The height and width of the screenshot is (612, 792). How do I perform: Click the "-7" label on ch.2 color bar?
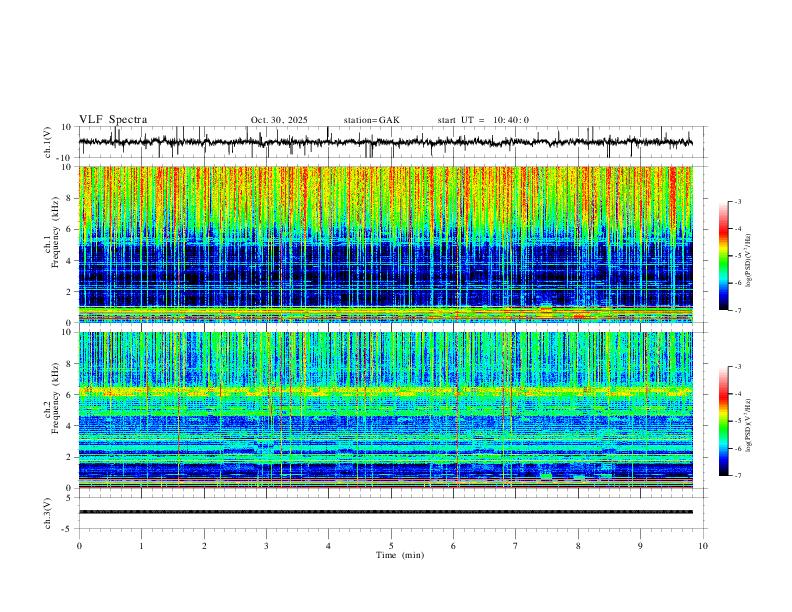point(738,475)
